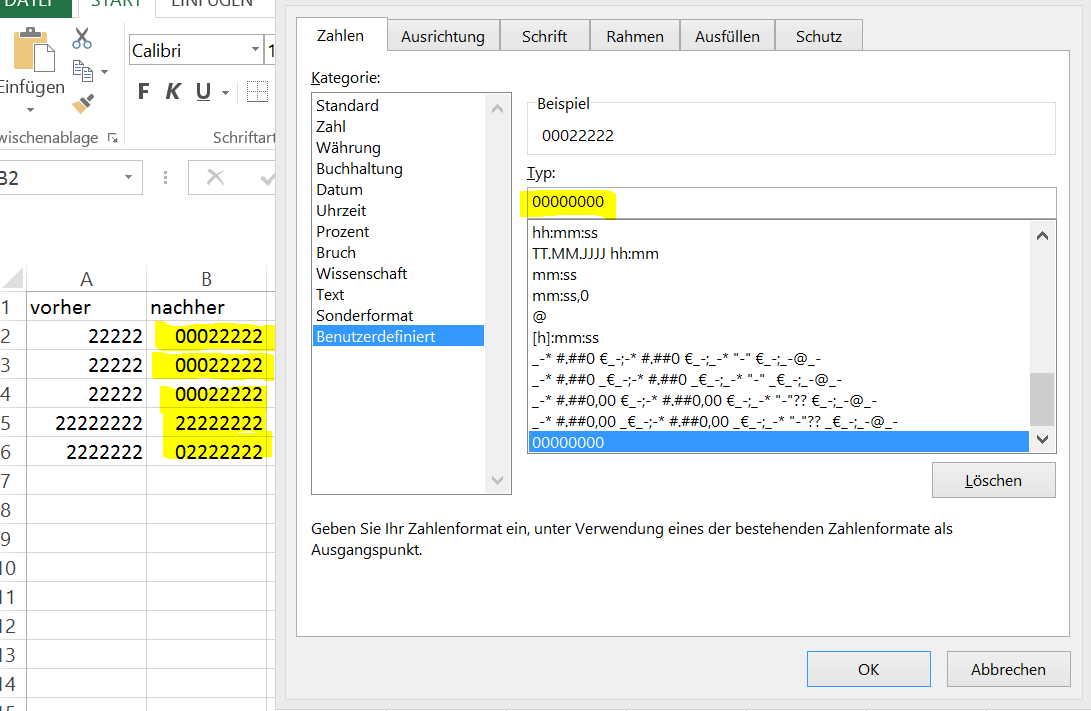Select the Cut scissors icon
1091x711 pixels.
click(81, 39)
